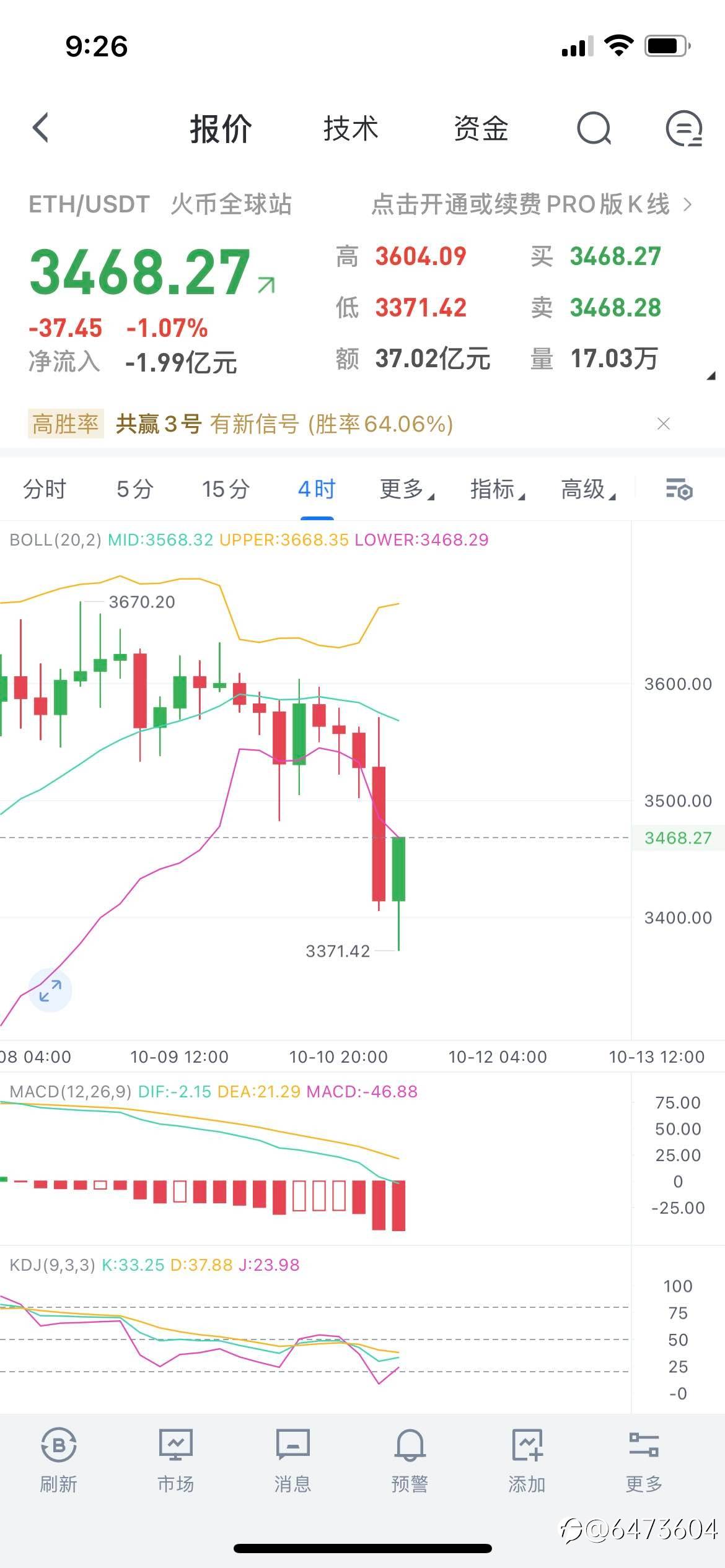The image size is (725, 1568).
Task: Switch to the 技术 tab
Action: [351, 129]
